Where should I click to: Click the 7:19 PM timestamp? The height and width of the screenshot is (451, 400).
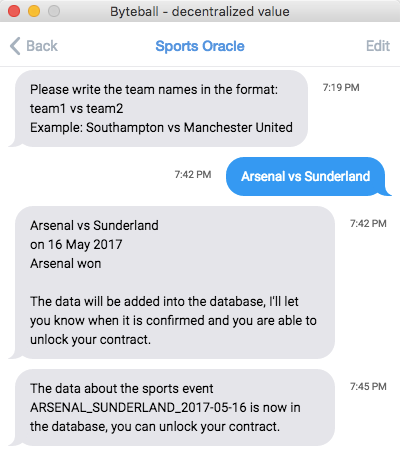(341, 88)
